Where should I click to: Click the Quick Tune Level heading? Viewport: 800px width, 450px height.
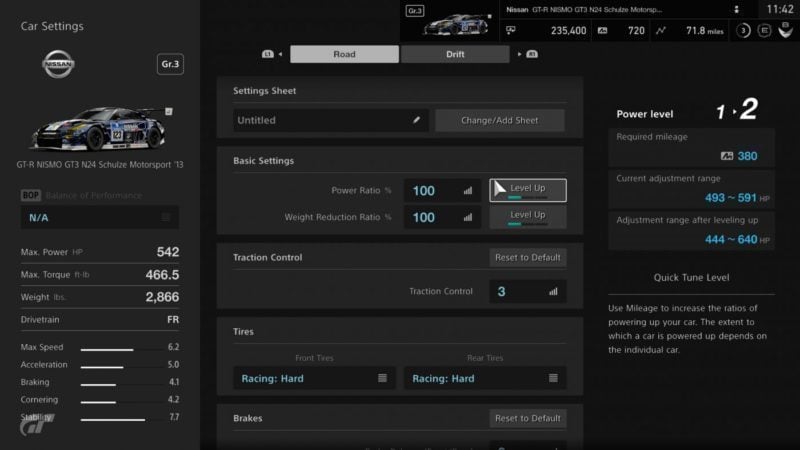(691, 278)
